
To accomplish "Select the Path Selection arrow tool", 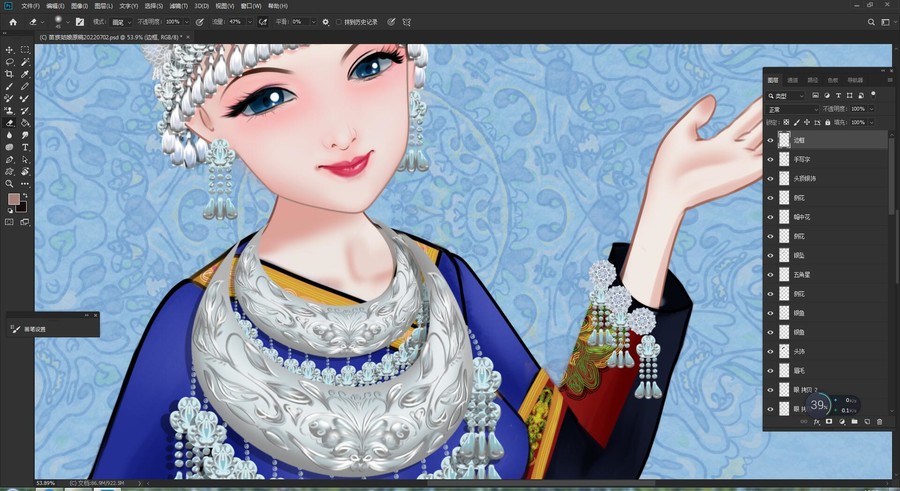I will [25, 160].
